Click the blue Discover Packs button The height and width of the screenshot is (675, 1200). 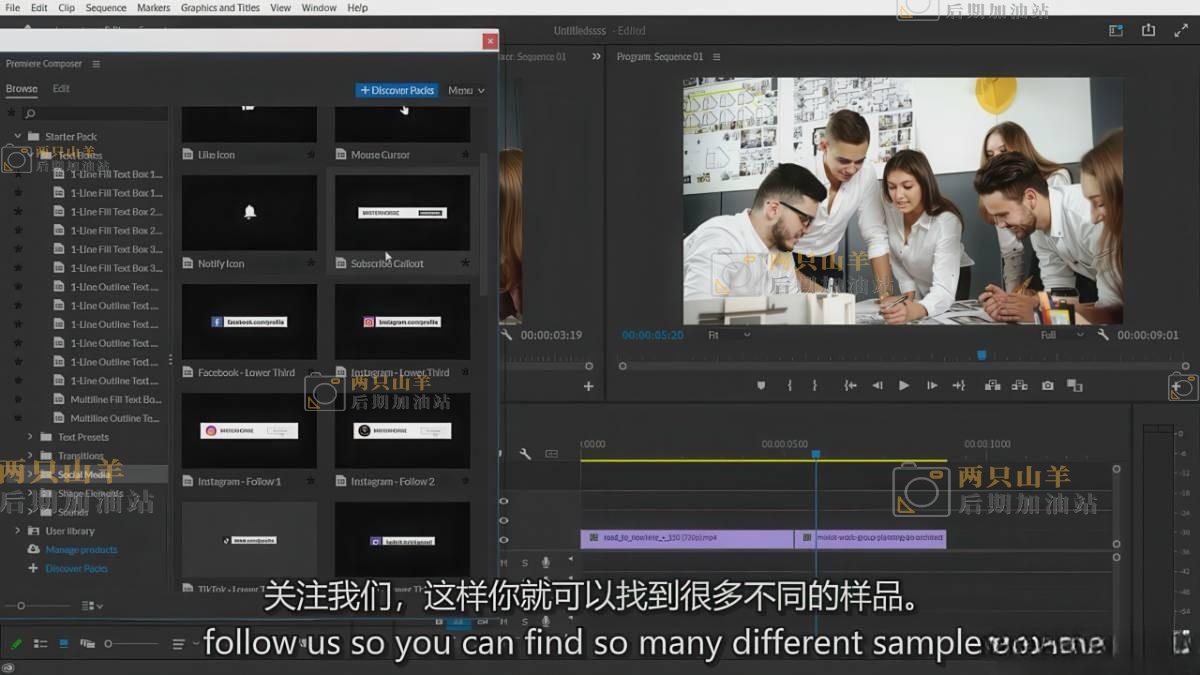pyautogui.click(x=397, y=90)
